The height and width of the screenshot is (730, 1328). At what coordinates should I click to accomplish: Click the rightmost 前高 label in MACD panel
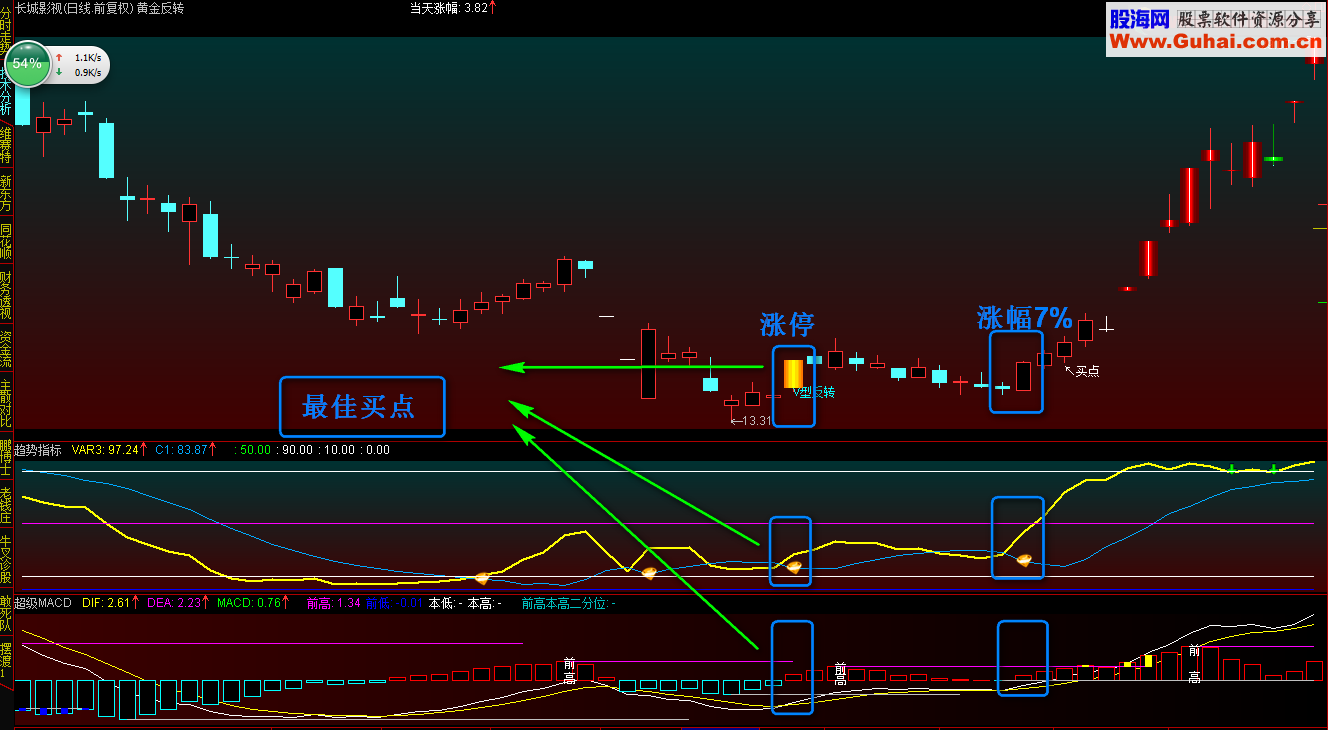[1194, 664]
